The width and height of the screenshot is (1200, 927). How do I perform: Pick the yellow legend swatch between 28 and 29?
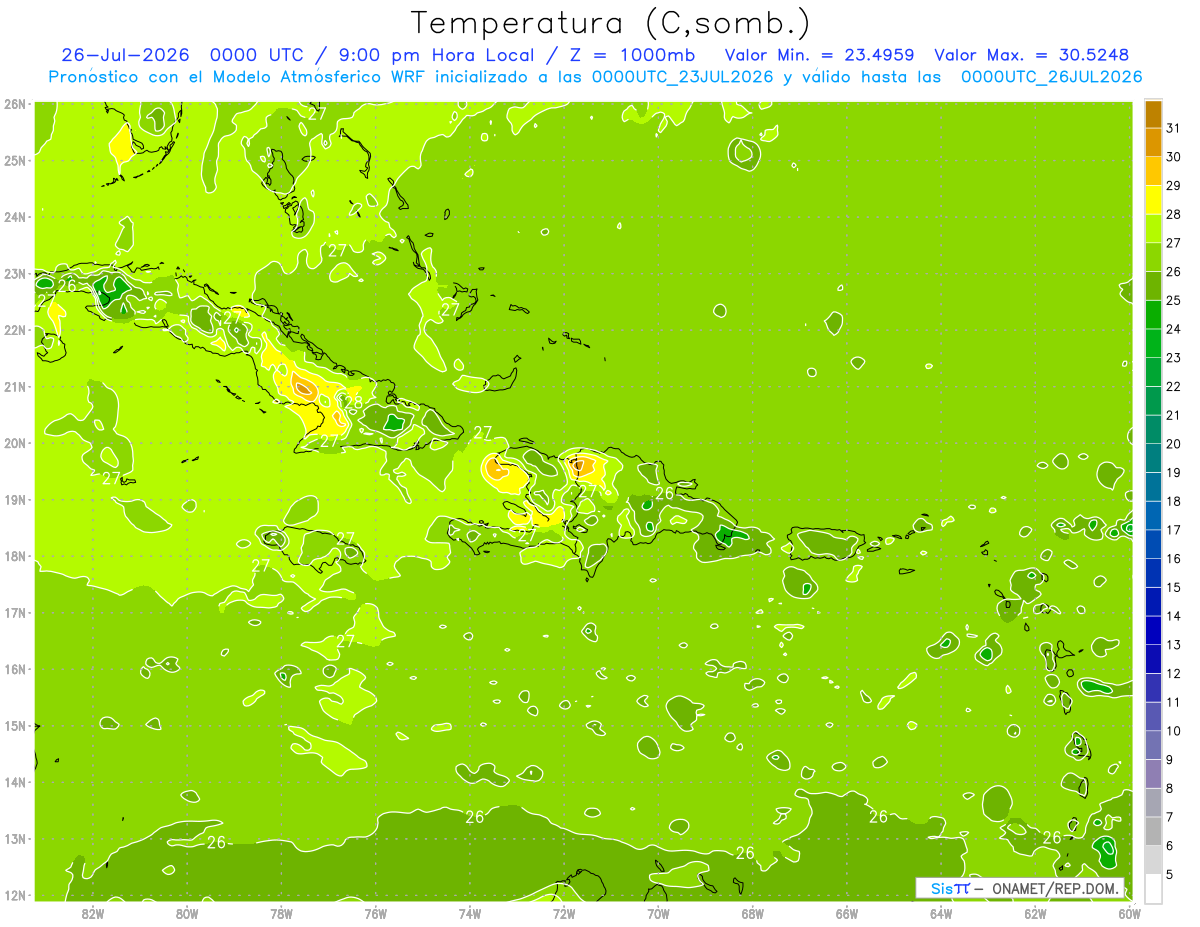point(1153,200)
